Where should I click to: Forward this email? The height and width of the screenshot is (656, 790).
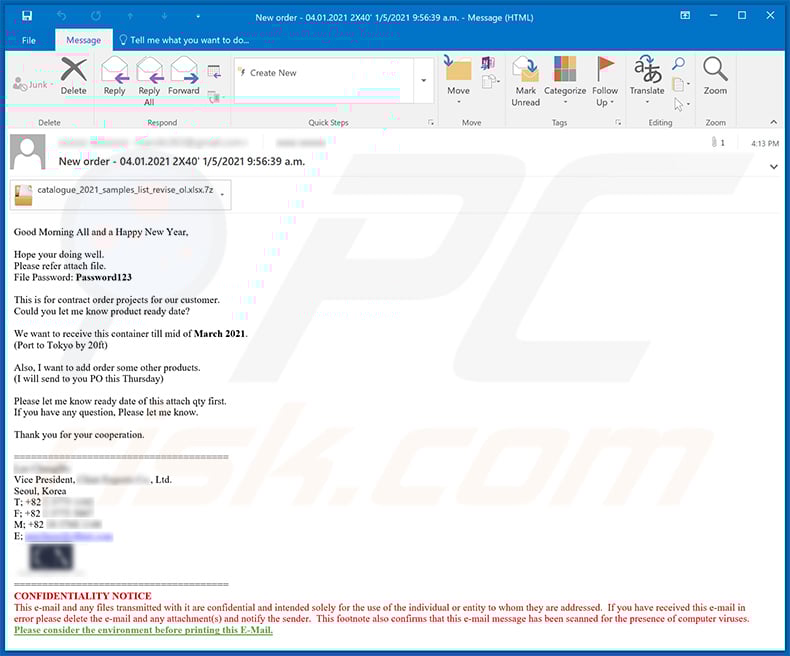pyautogui.click(x=183, y=77)
